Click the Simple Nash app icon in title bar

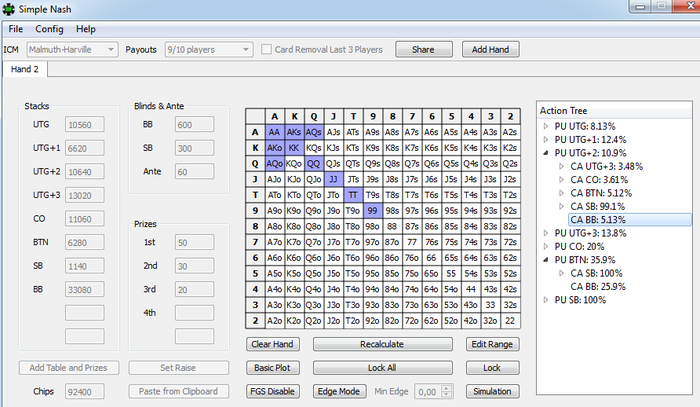(x=8, y=9)
